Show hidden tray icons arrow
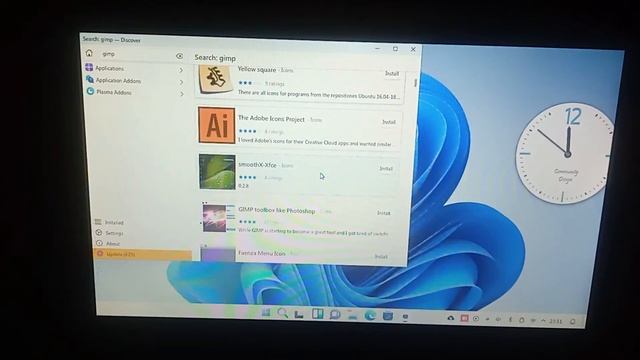 [543, 321]
